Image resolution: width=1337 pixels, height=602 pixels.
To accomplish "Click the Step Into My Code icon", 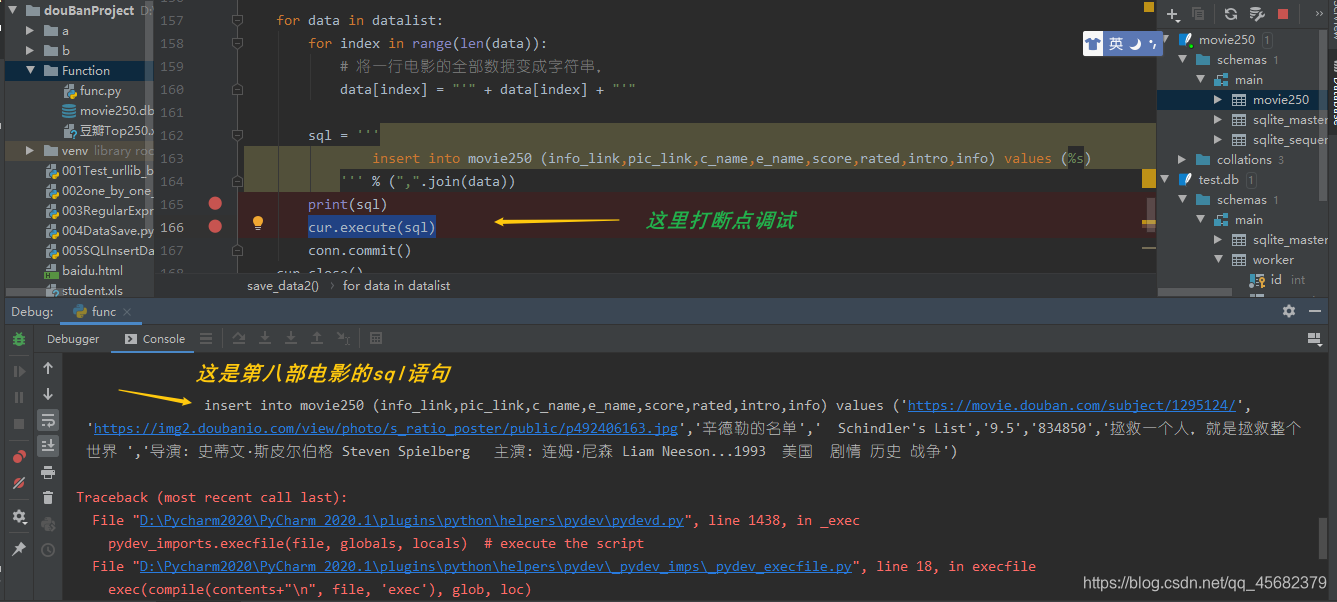I will tap(291, 339).
